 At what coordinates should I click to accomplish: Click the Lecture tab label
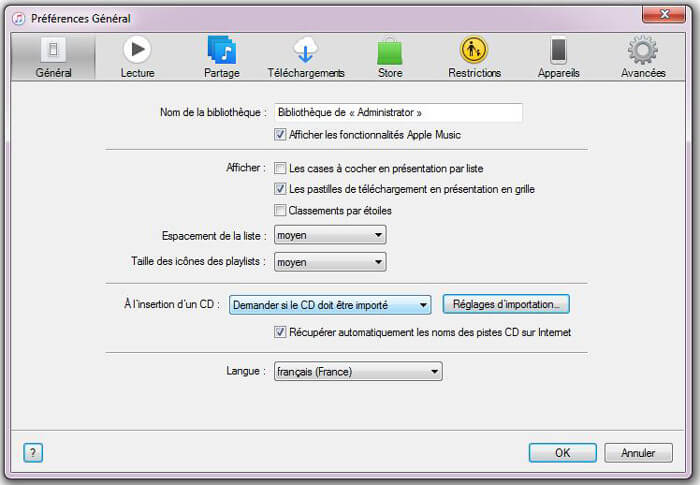point(138,73)
